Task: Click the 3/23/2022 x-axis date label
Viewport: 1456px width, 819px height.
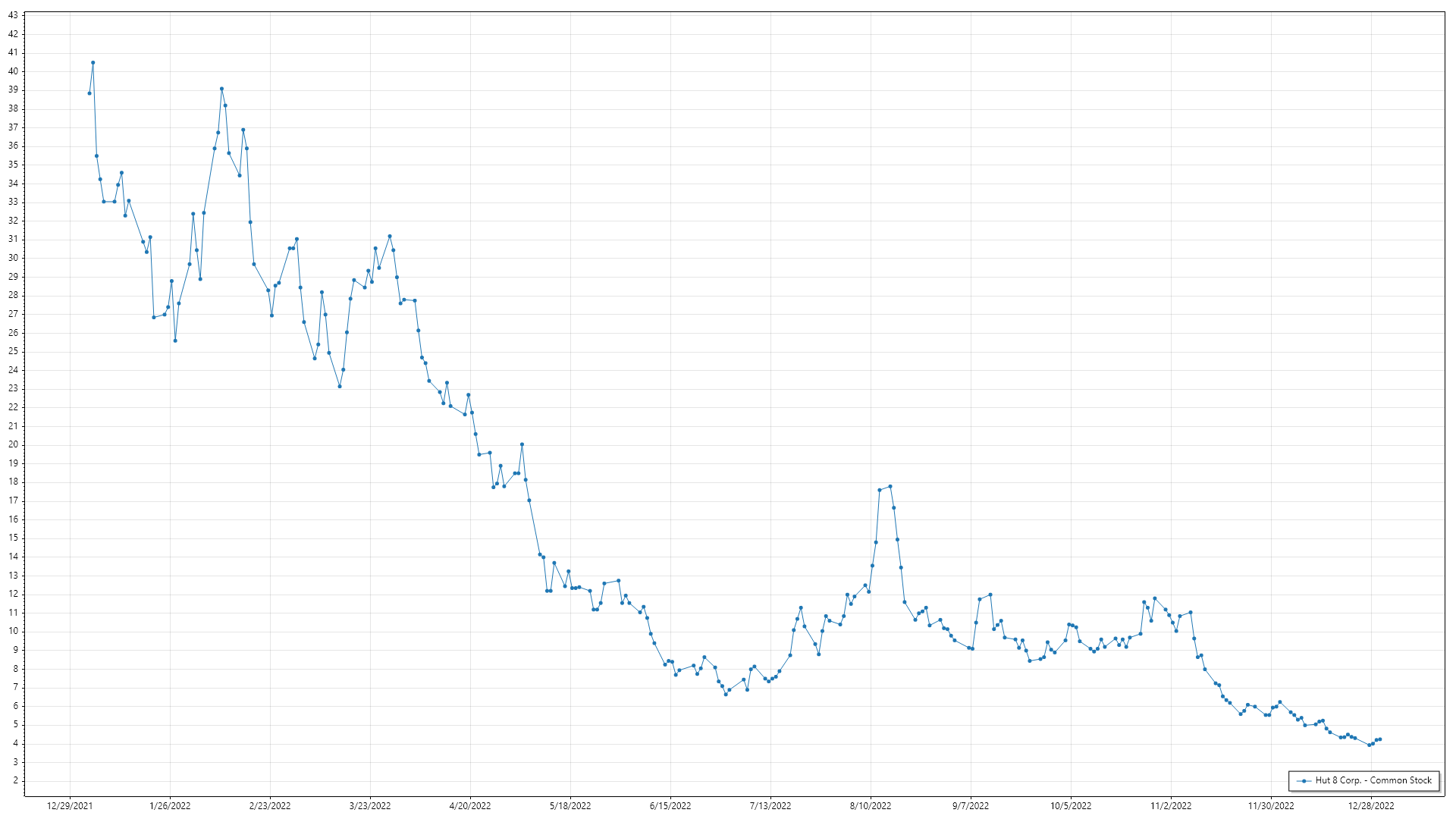Action: (370, 806)
